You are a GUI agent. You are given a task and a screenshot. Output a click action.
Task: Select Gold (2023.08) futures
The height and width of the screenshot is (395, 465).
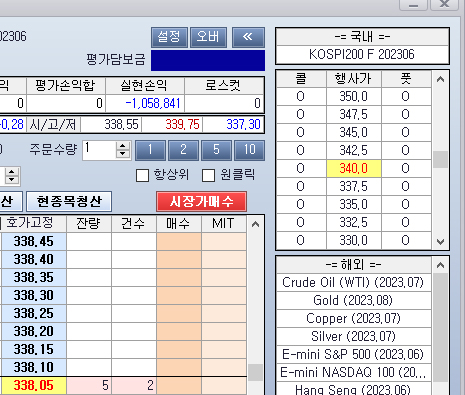[353, 301]
